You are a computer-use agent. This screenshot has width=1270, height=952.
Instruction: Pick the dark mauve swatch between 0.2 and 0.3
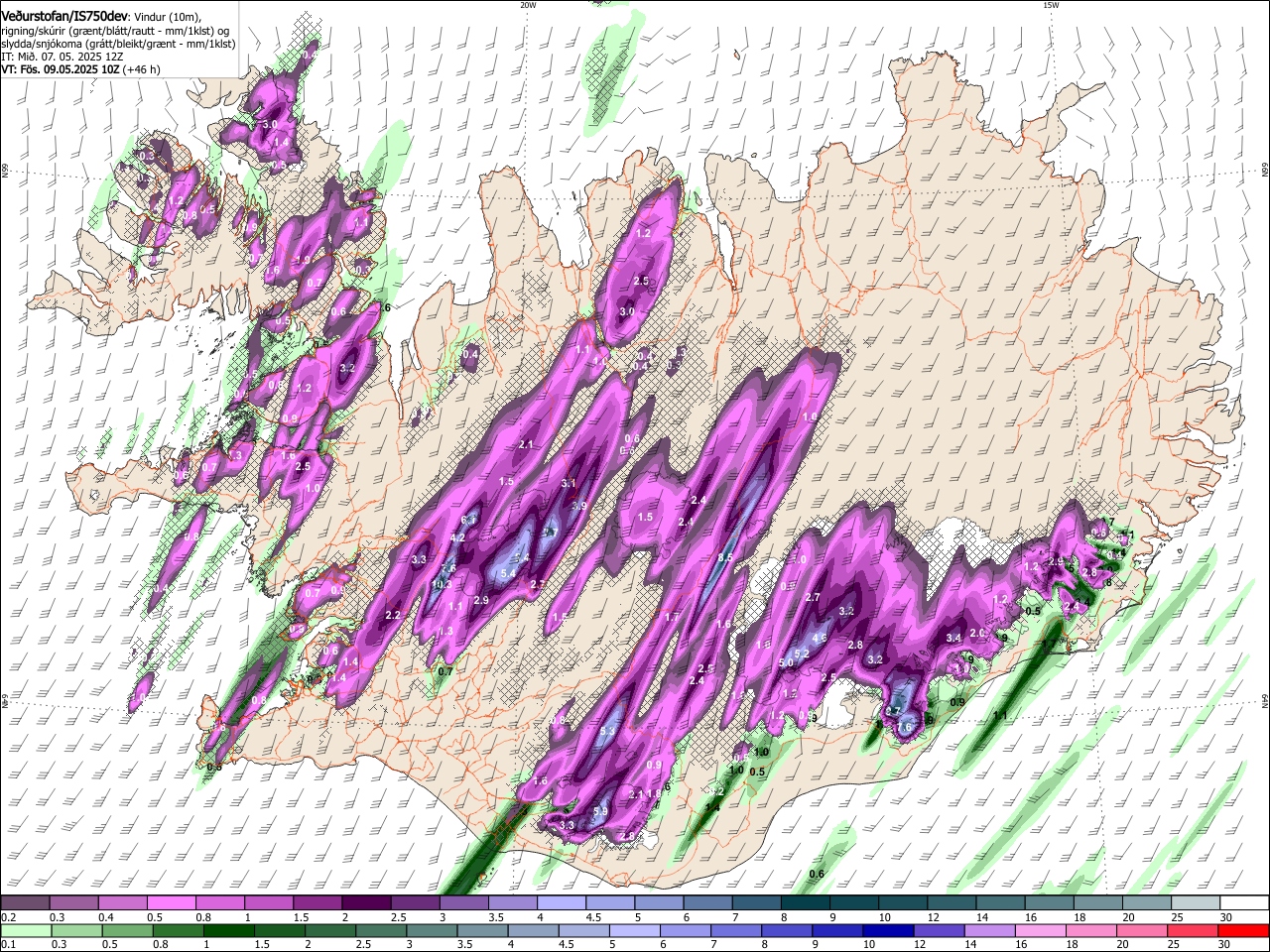click(x=25, y=903)
